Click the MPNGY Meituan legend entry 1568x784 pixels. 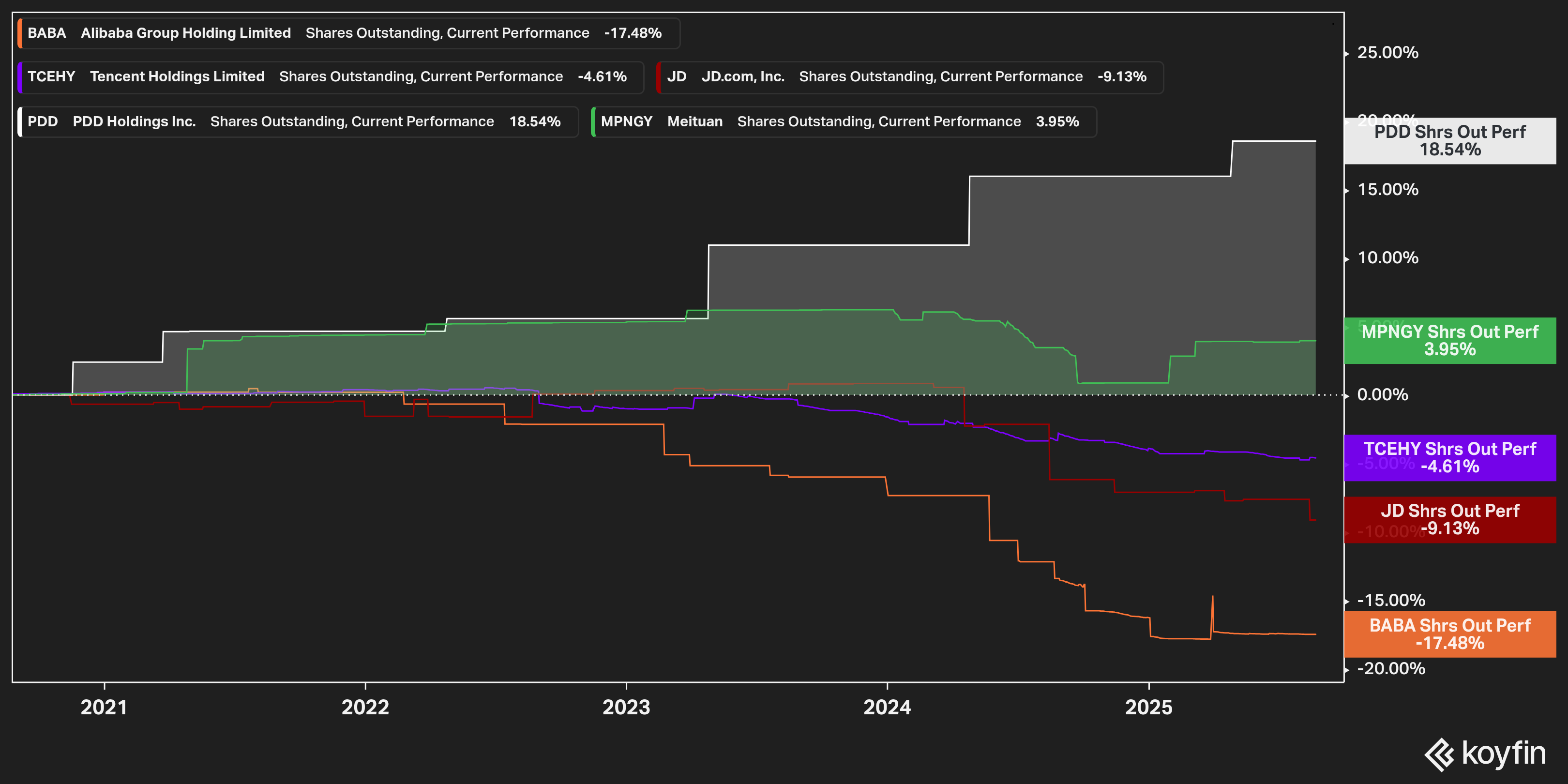point(843,122)
